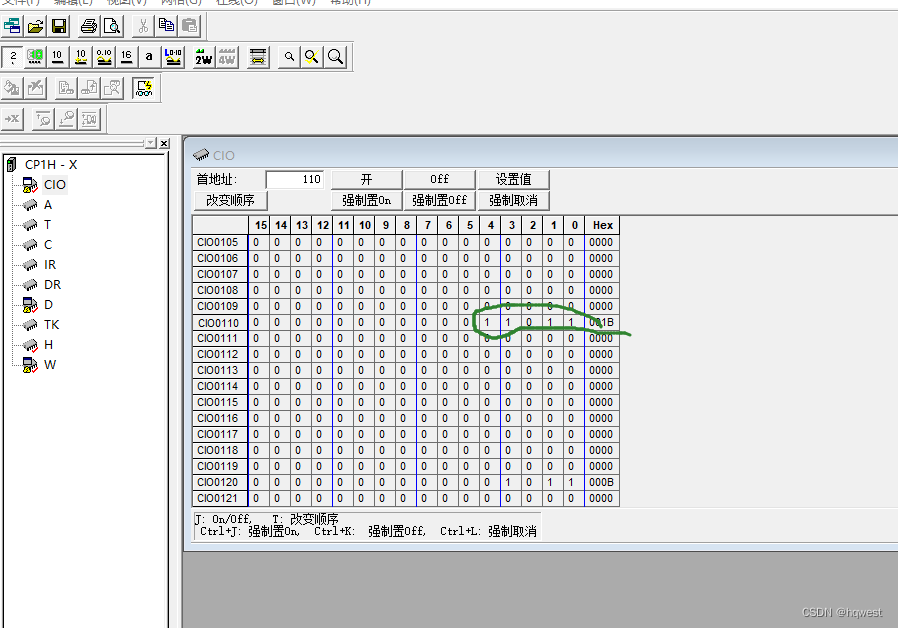Select CP1H - X root node

pyautogui.click(x=51, y=165)
